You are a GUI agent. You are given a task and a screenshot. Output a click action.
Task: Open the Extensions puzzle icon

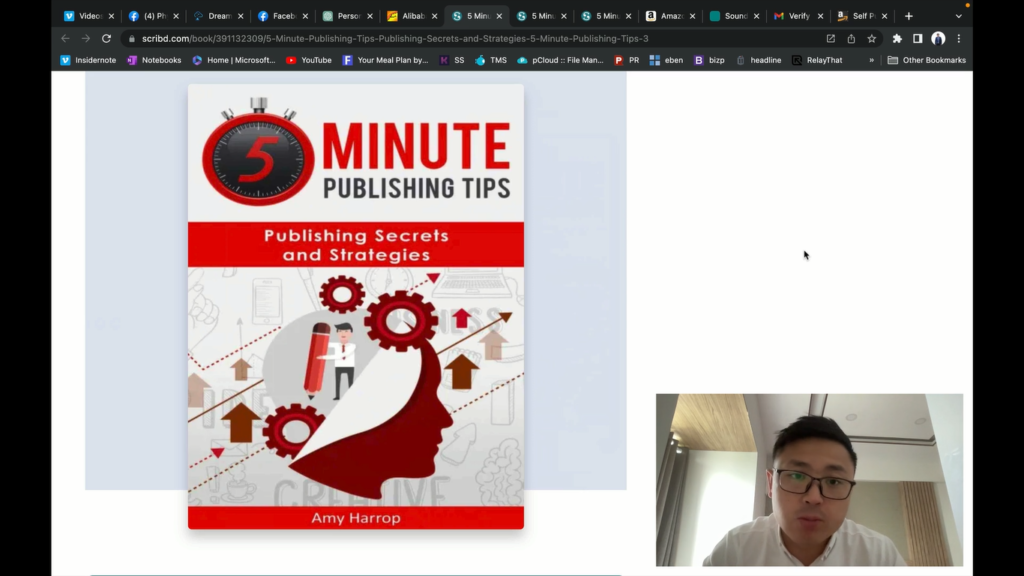(x=897, y=39)
